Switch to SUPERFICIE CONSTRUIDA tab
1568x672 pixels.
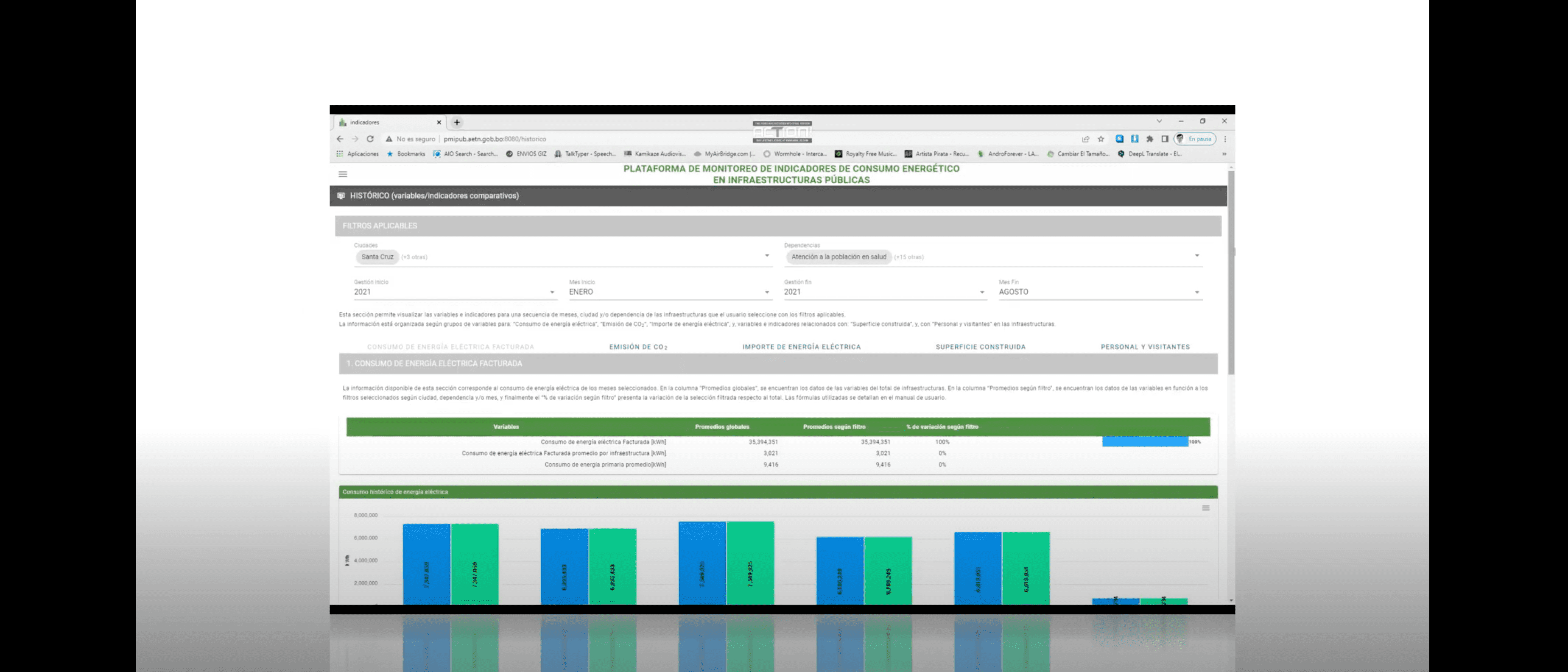coord(980,347)
